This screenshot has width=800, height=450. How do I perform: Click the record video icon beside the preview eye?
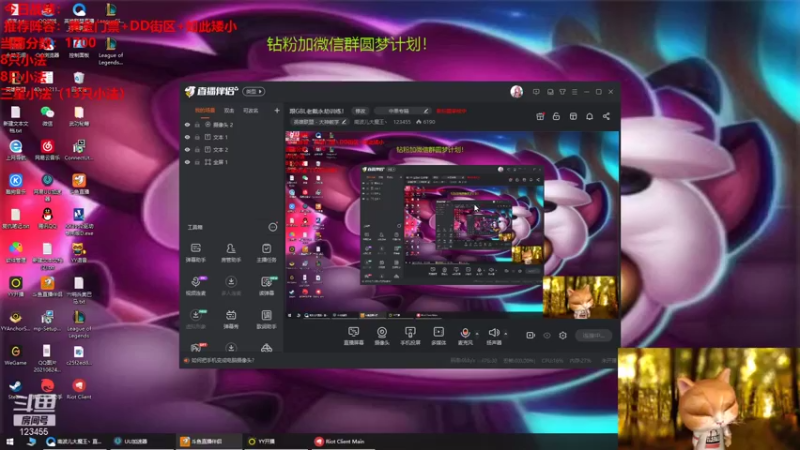coord(531,335)
